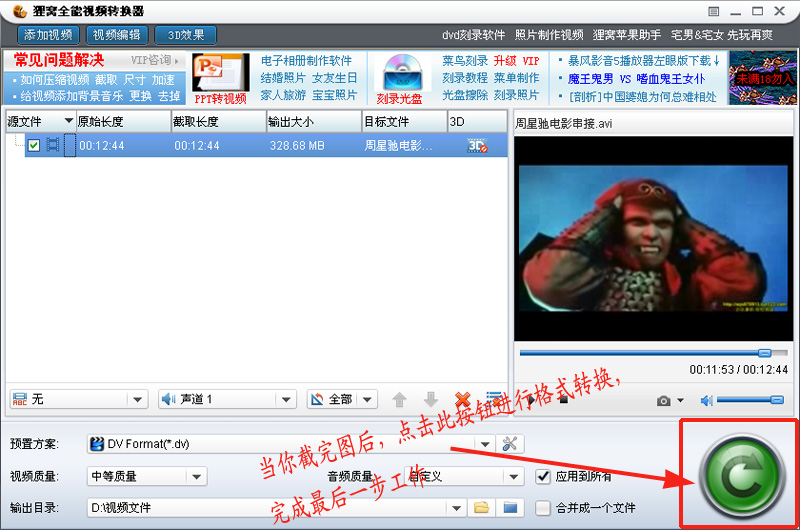The height and width of the screenshot is (530, 800).
Task: Open 照片制作视频 link
Action: 549,35
